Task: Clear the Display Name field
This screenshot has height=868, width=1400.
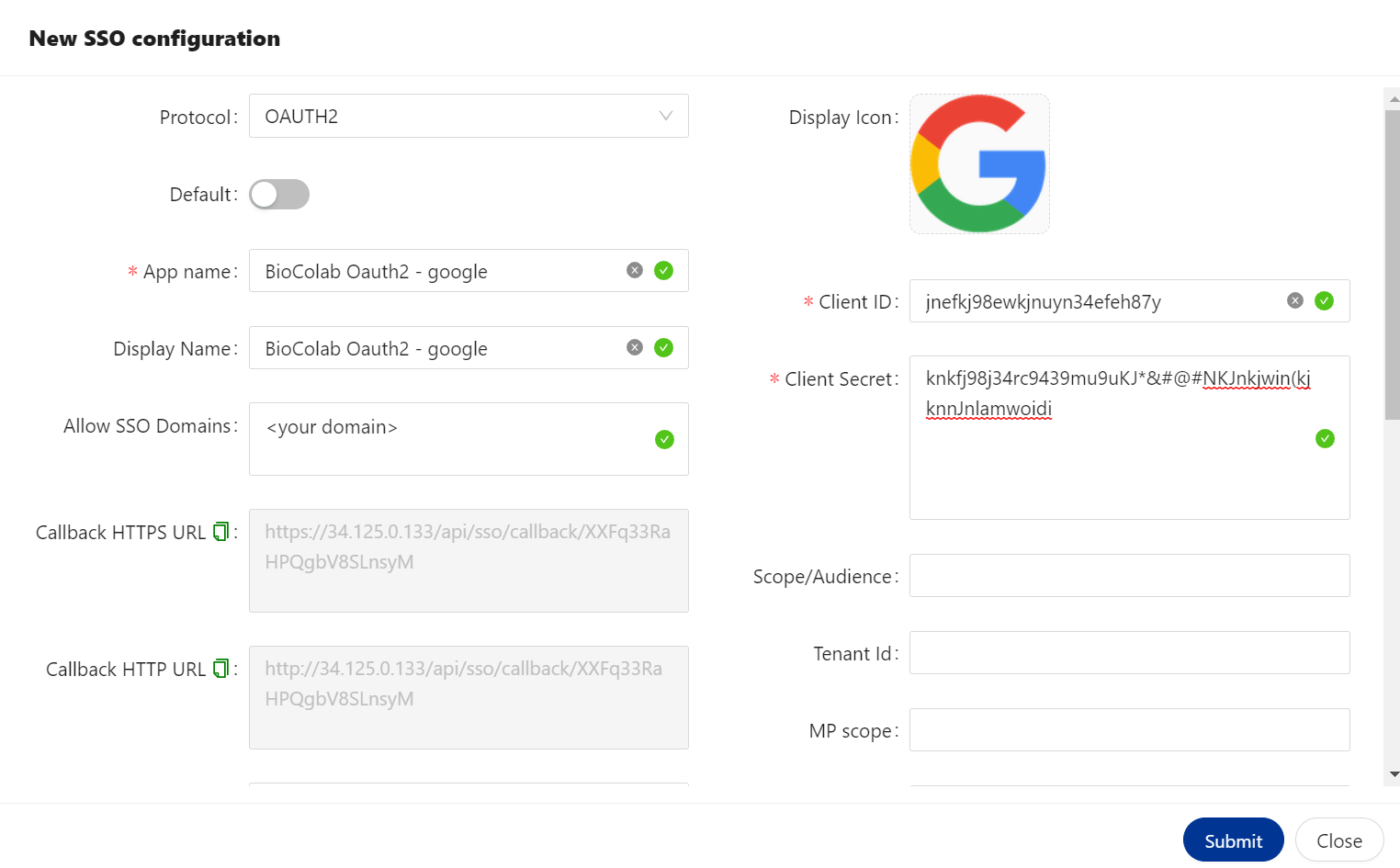Action: [x=634, y=347]
